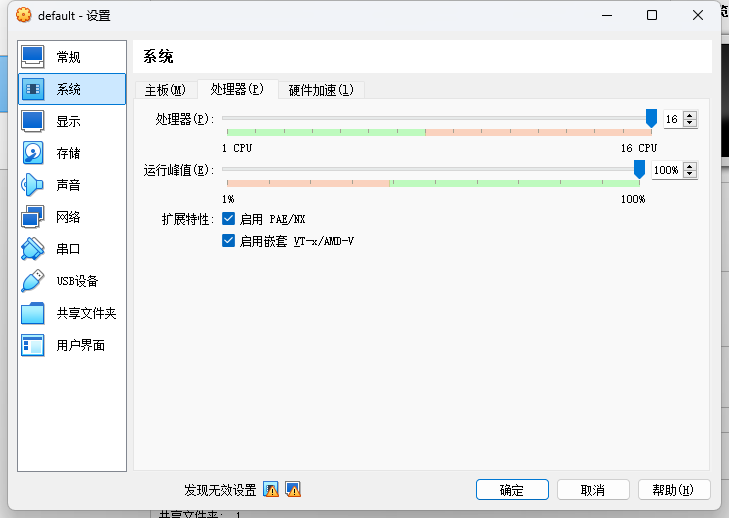The image size is (729, 518).
Task: Toggle 启用嵌套 VT-x/AMD-V checkbox
Action: point(228,241)
